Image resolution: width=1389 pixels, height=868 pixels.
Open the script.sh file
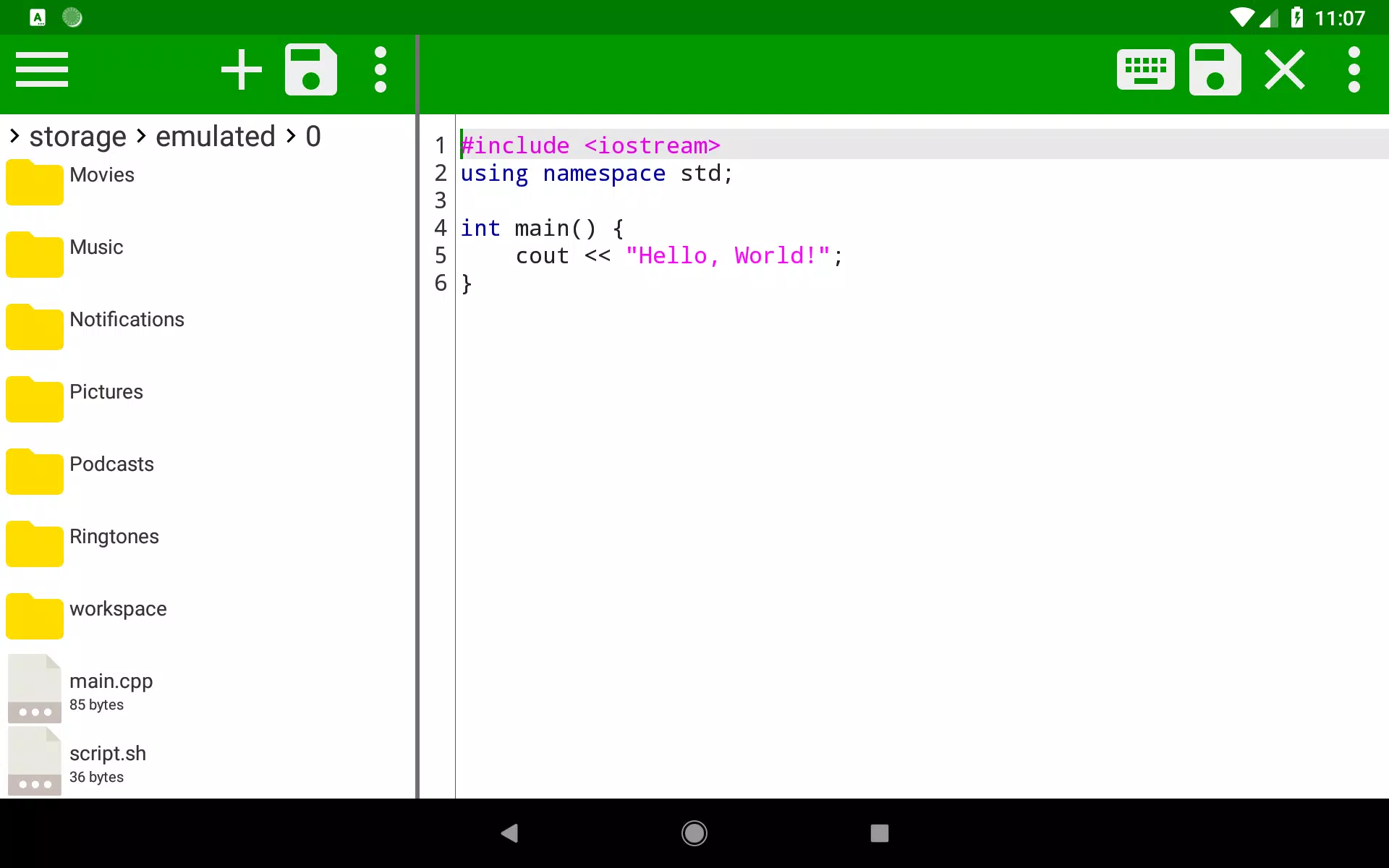point(208,761)
